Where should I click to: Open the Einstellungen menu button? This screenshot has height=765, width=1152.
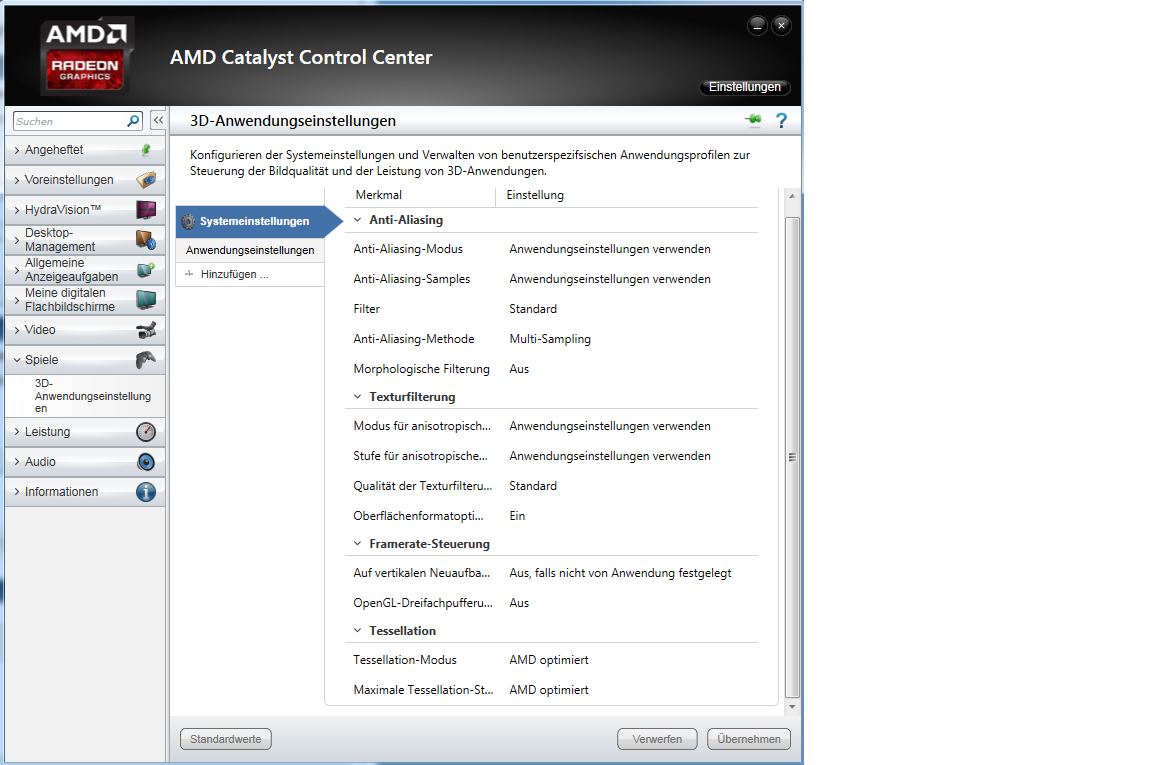[x=744, y=87]
